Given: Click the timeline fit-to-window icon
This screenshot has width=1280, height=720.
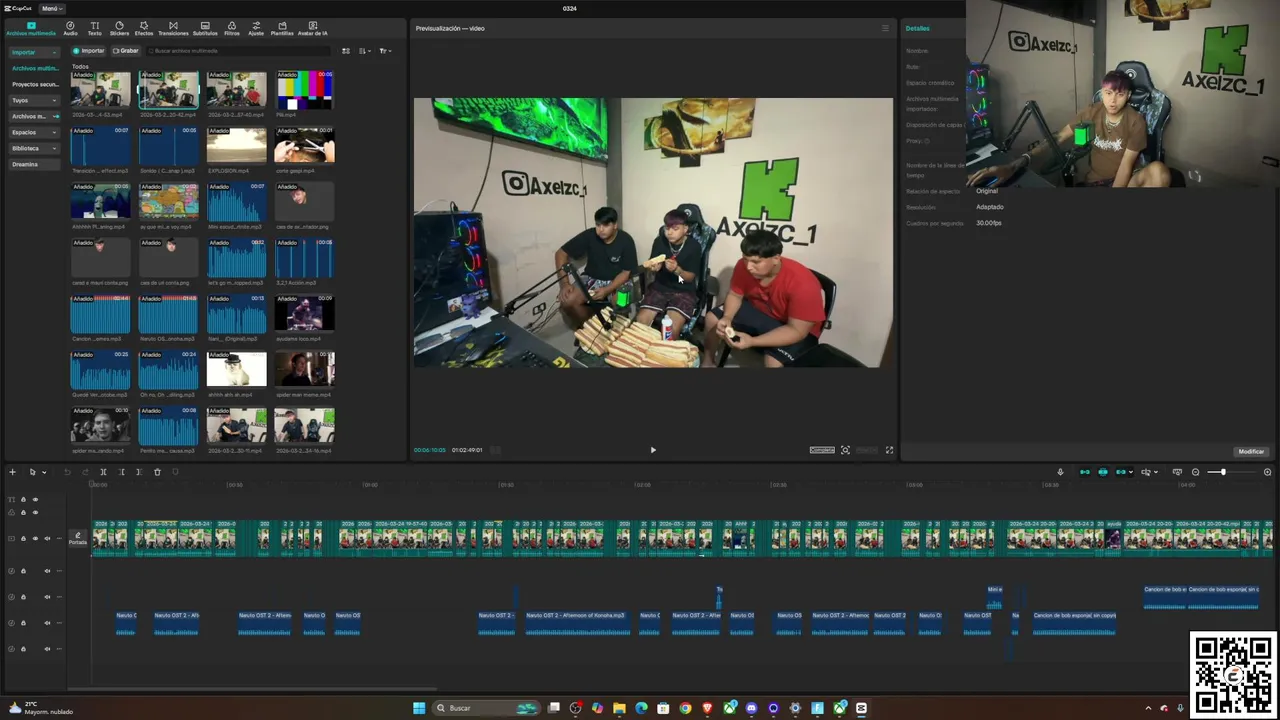Looking at the screenshot, I should coord(1177,472).
